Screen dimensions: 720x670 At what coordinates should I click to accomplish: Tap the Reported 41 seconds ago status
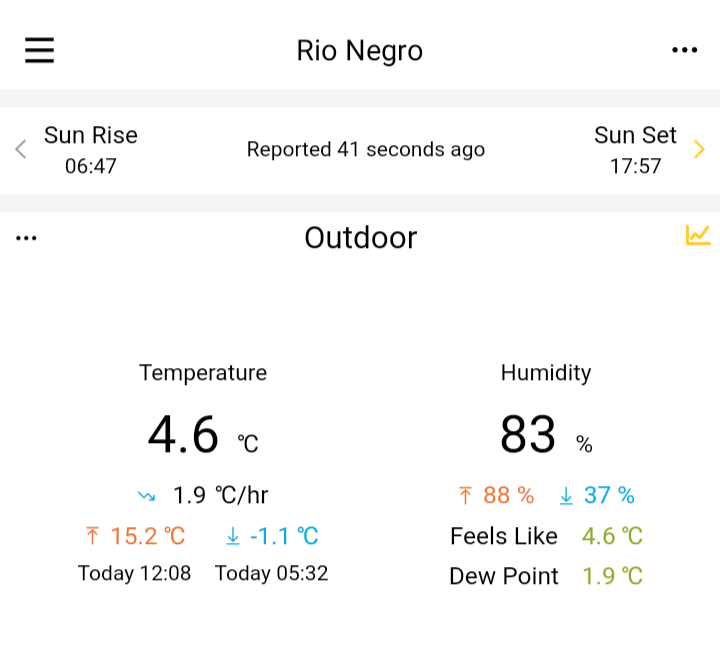366,149
